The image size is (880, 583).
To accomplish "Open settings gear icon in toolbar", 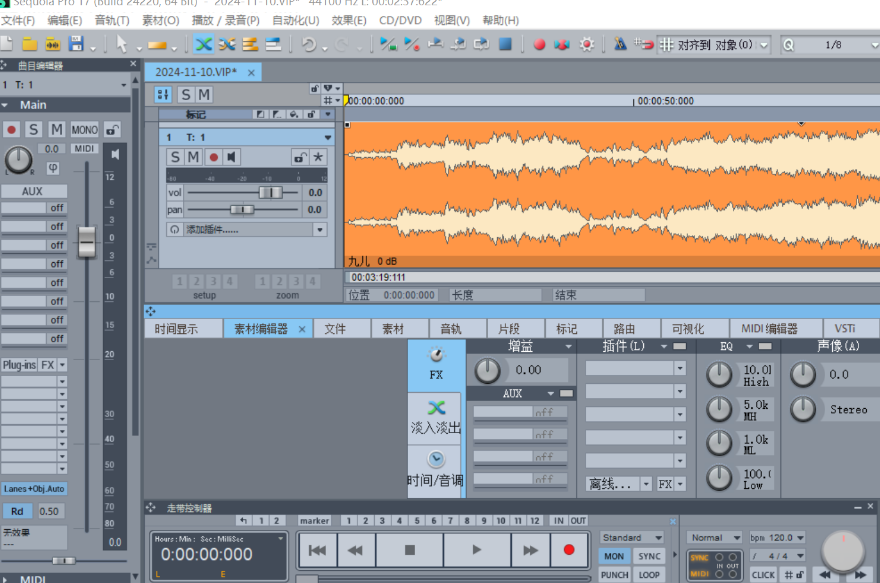I will [x=586, y=44].
